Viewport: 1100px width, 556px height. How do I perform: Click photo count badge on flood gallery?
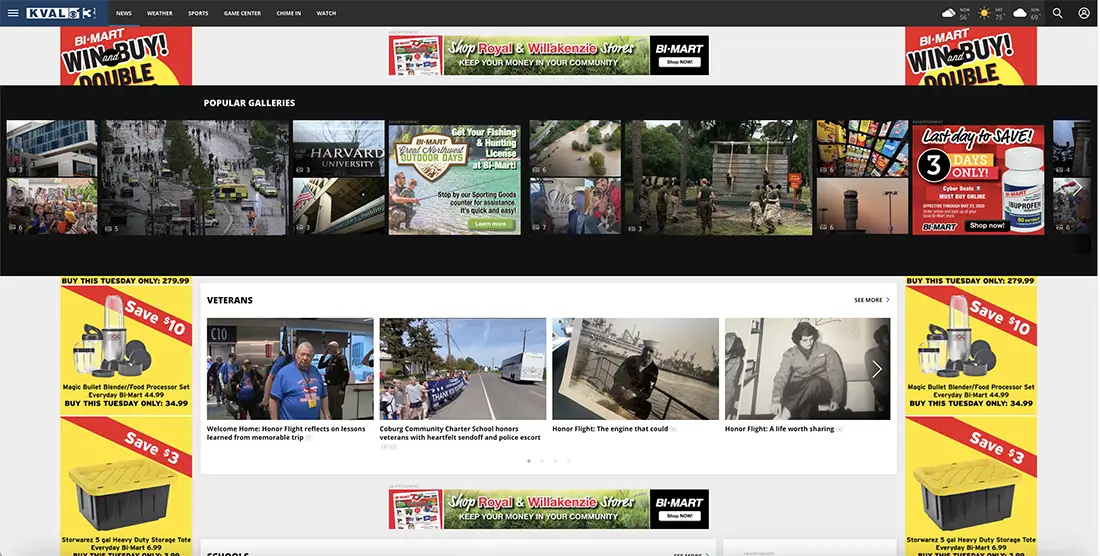coord(539,170)
